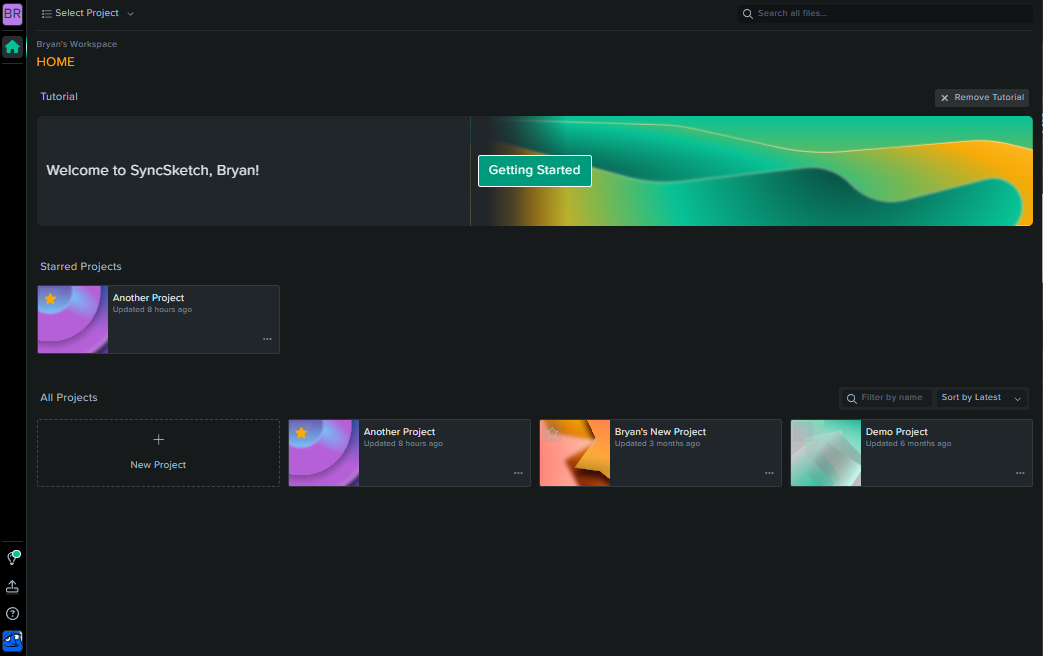Open the blue user profile avatar
This screenshot has height=656, width=1043.
13,641
